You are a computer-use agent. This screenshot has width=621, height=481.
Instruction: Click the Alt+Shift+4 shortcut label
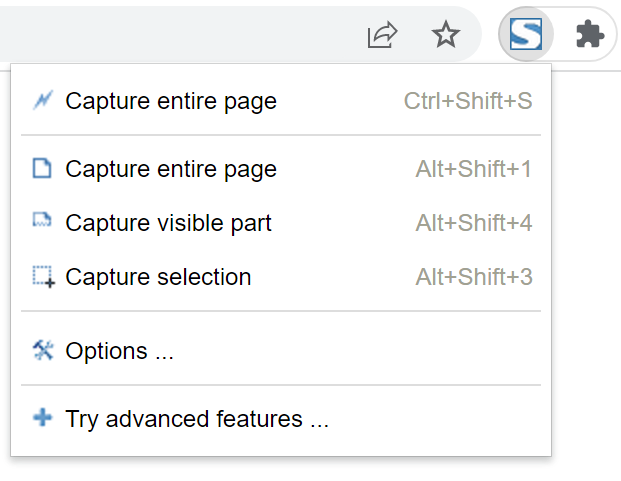pyautogui.click(x=473, y=223)
